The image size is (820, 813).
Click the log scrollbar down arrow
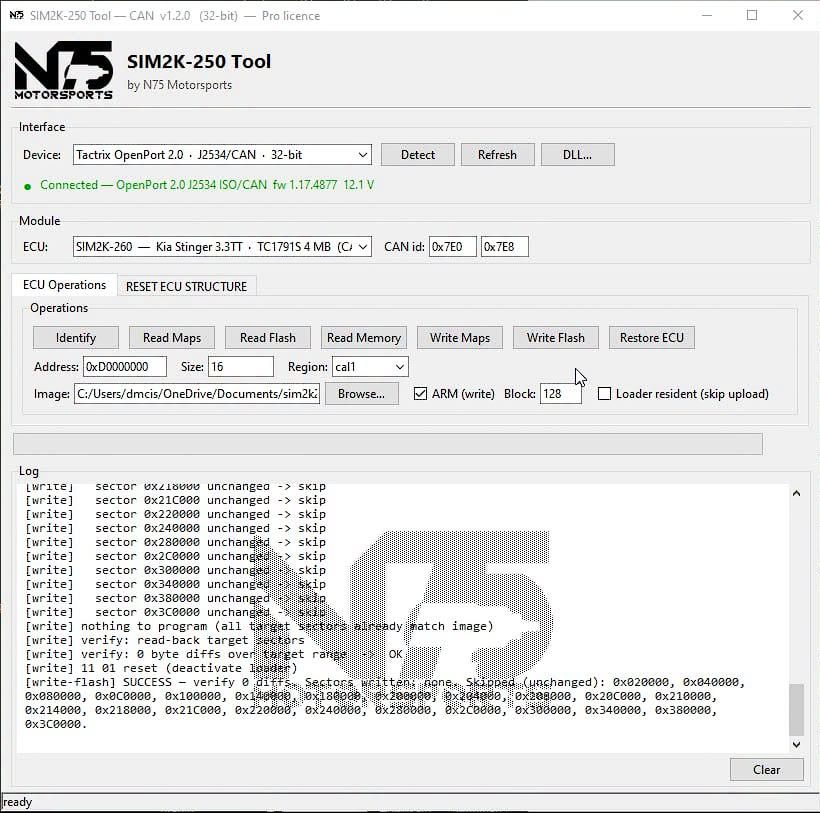click(796, 745)
